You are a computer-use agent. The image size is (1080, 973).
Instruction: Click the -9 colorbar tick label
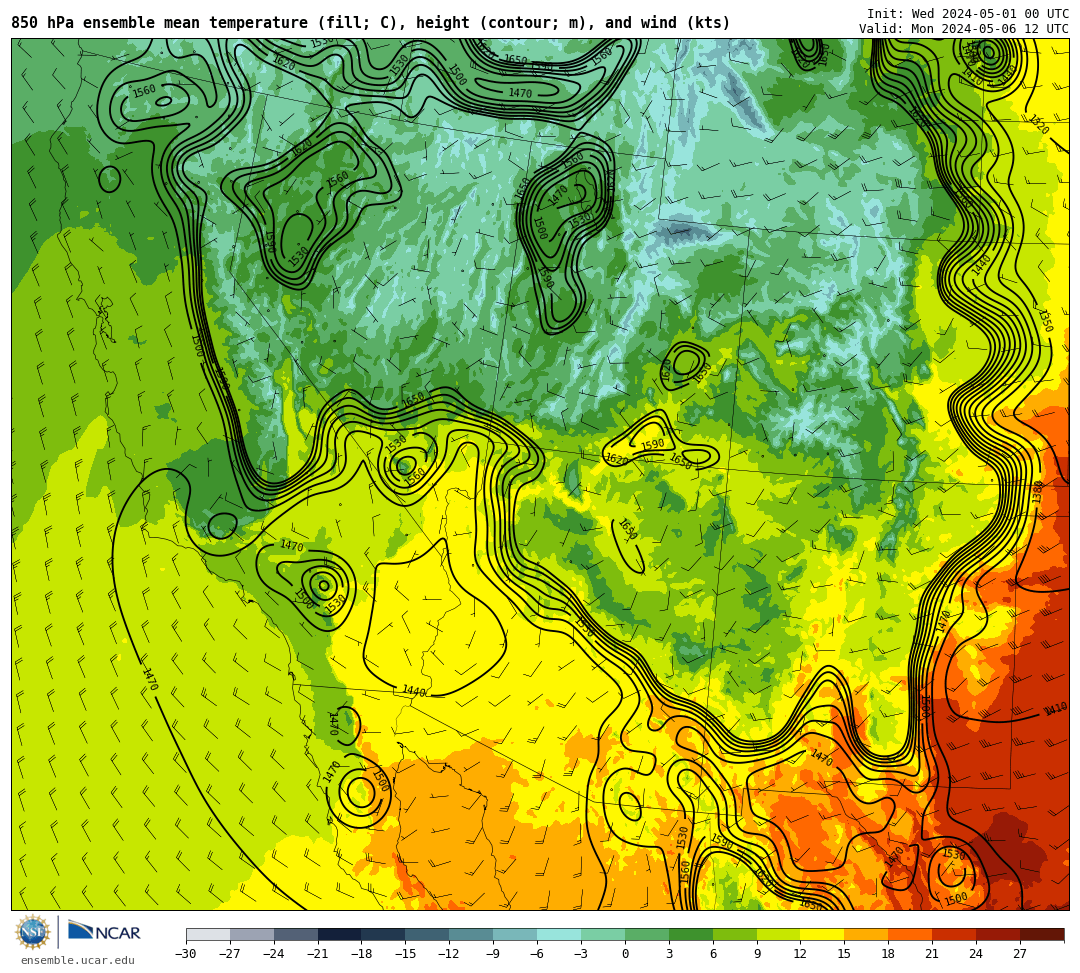point(493,954)
